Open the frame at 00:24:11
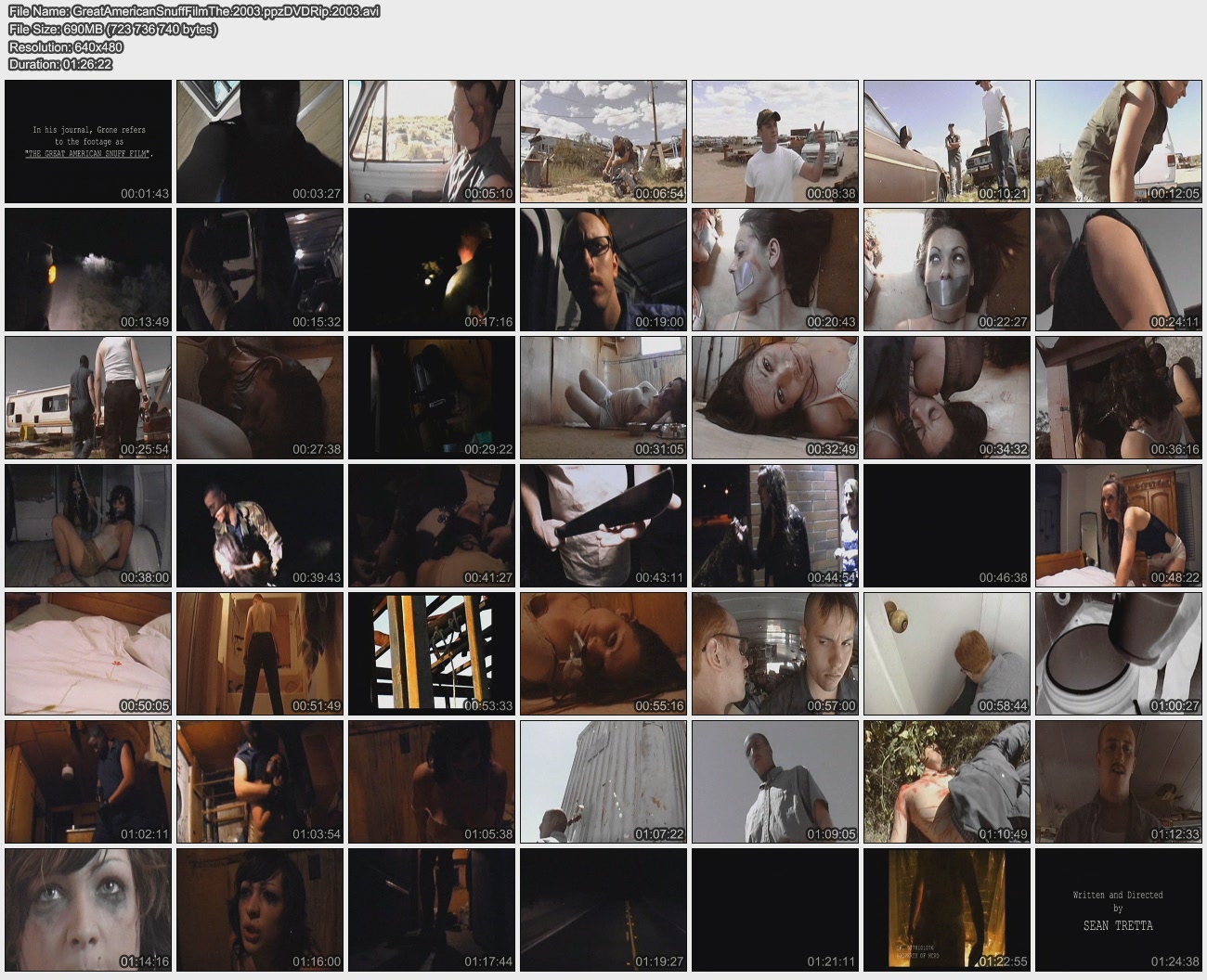 1119,269
